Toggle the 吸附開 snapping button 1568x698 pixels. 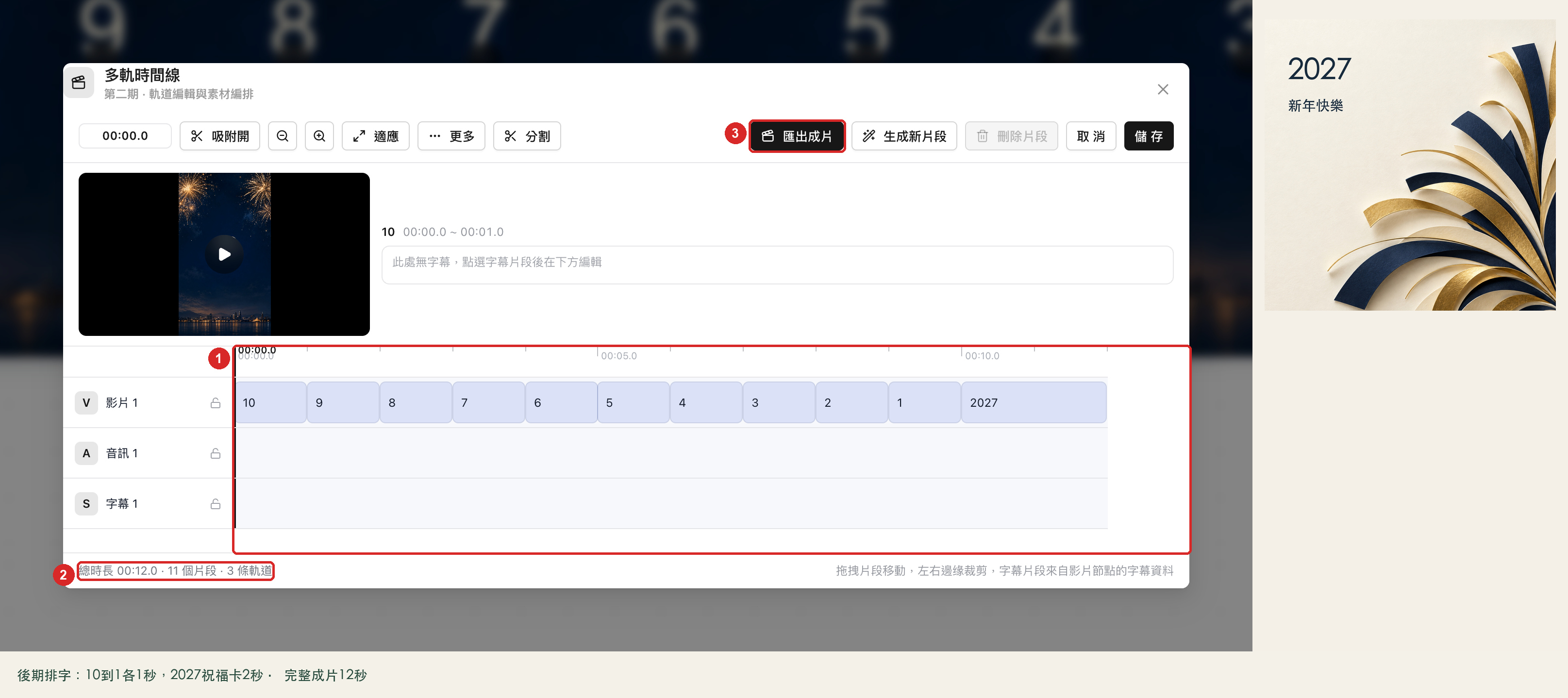pos(220,136)
